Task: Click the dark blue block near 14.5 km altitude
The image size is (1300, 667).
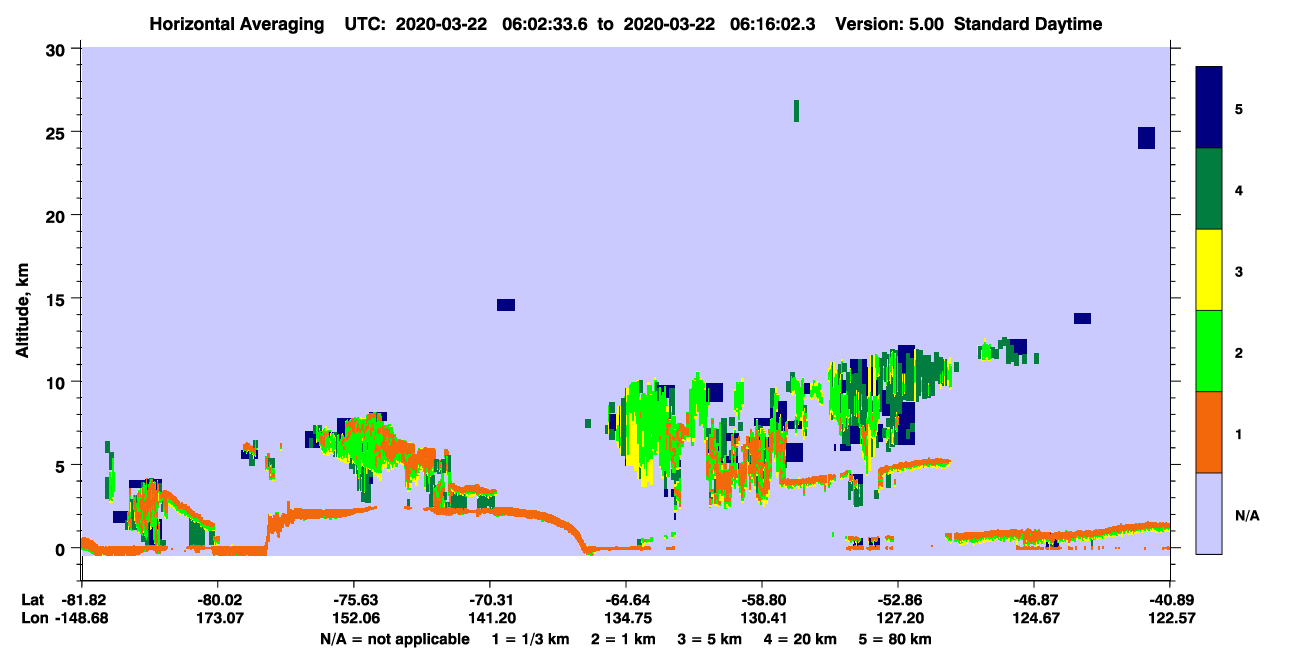Action: click(506, 305)
